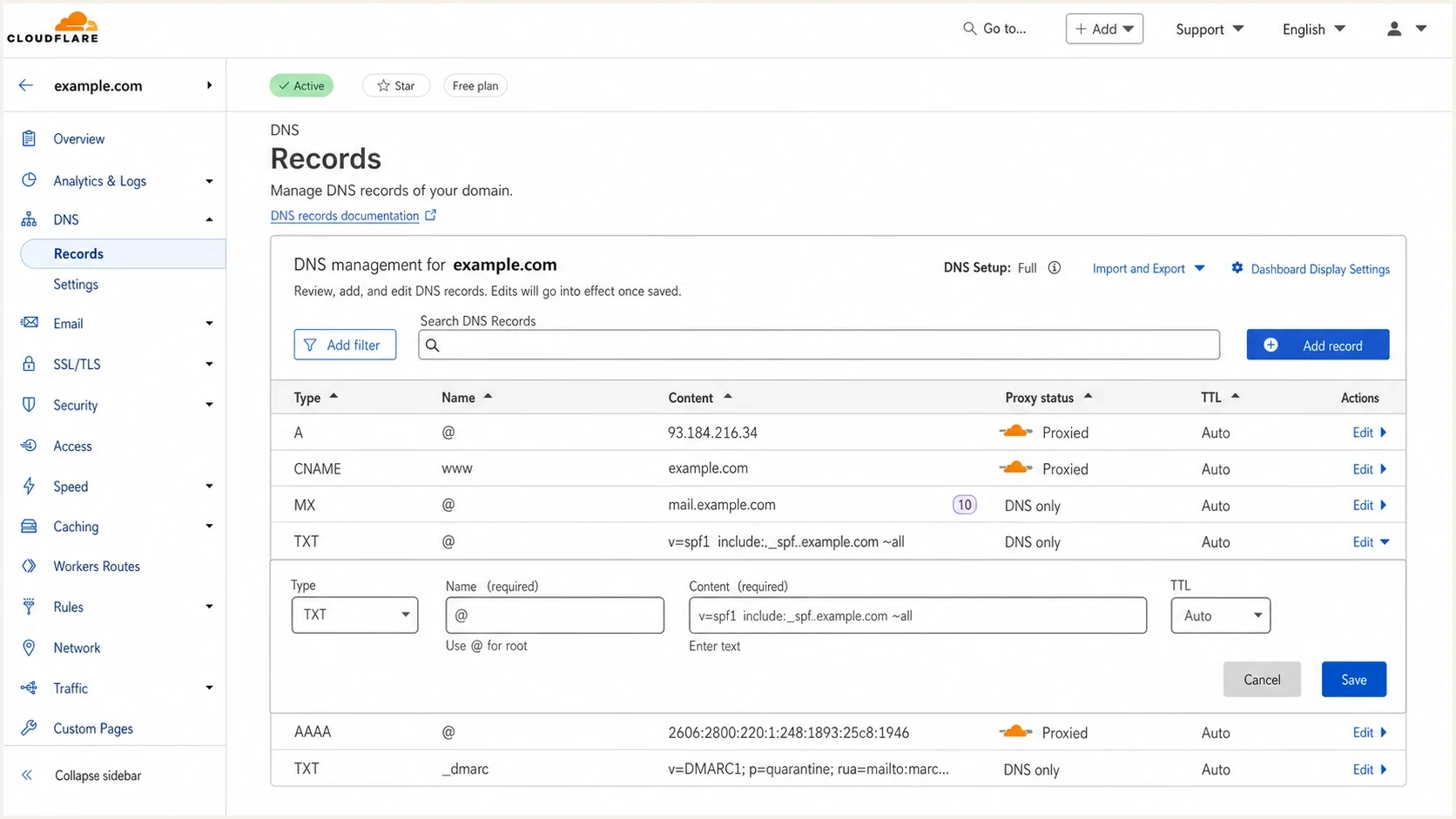
Task: Click the SSL/TLS padlock icon
Action: [29, 364]
